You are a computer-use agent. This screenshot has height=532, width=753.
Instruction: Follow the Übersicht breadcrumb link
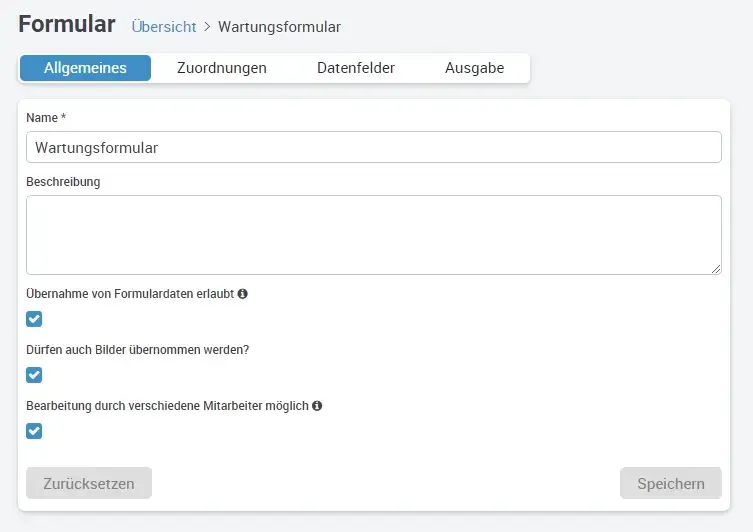[x=164, y=26]
